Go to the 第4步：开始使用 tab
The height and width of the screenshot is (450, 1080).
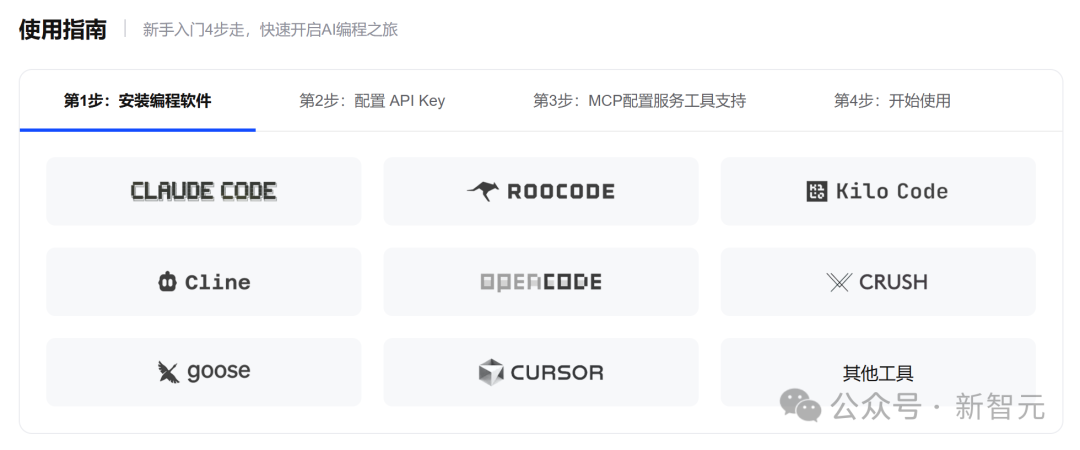pos(892,101)
